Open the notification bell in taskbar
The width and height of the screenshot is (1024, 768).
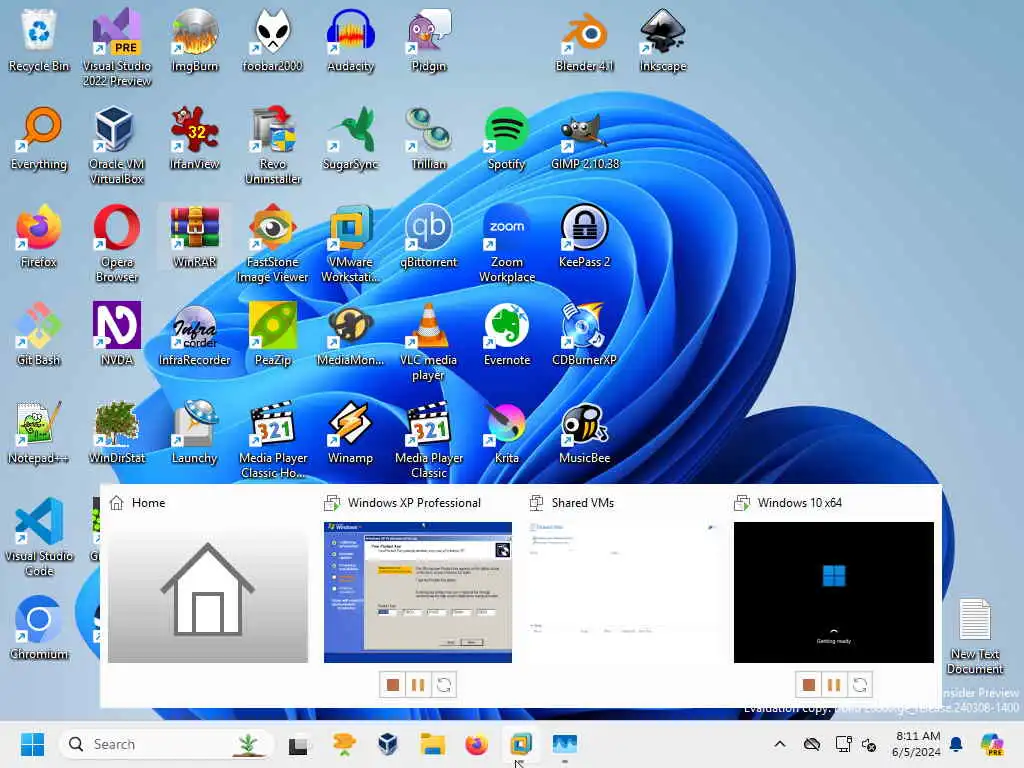pos(956,744)
